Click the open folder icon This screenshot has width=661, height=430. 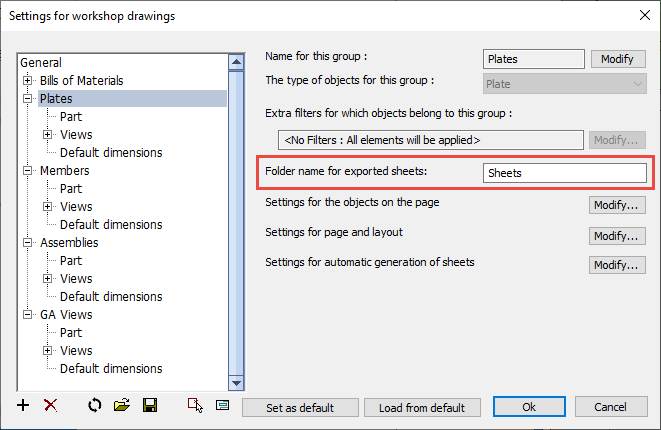tap(122, 406)
